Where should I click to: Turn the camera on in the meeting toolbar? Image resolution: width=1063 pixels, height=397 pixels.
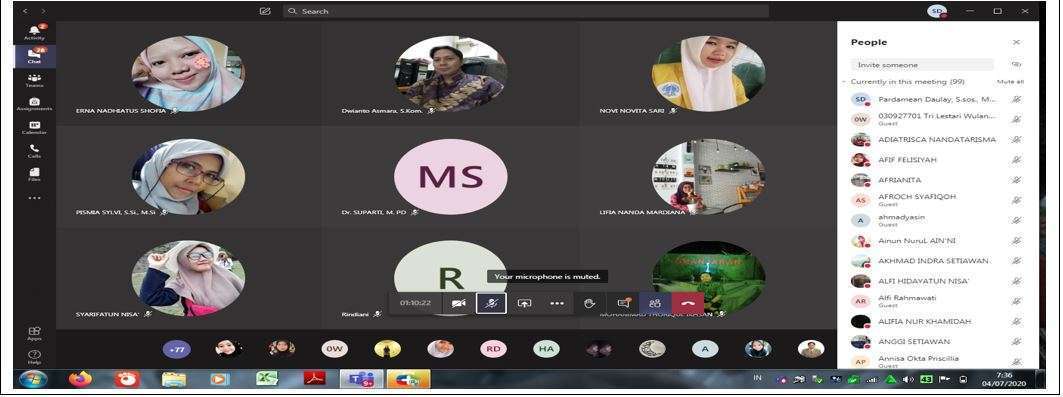tap(458, 304)
